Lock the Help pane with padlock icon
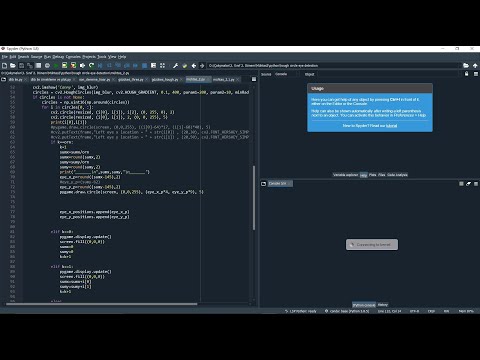The image size is (480, 360). click(x=467, y=74)
